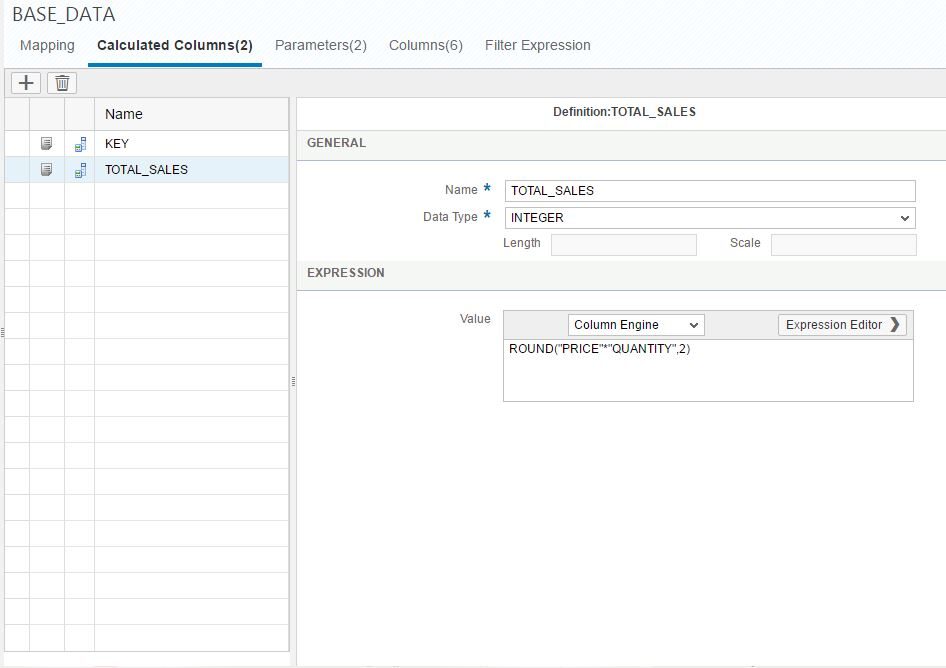
Task: Switch to the Mapping tab
Action: click(x=47, y=45)
